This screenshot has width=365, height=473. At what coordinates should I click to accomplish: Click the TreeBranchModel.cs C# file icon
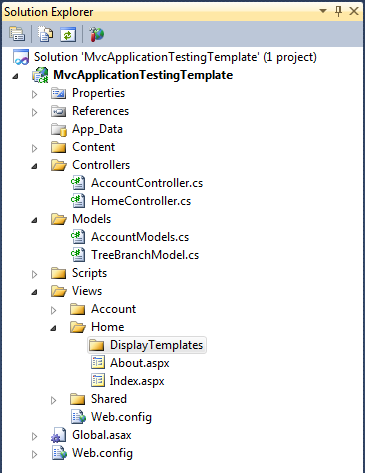click(x=78, y=255)
